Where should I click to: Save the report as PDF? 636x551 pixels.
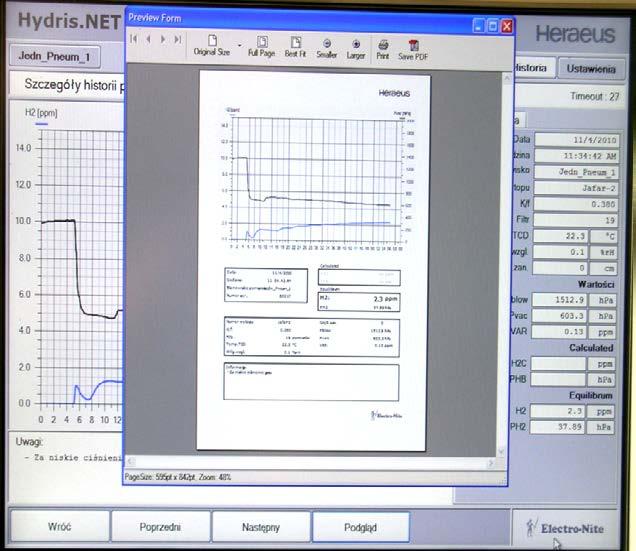tap(413, 51)
